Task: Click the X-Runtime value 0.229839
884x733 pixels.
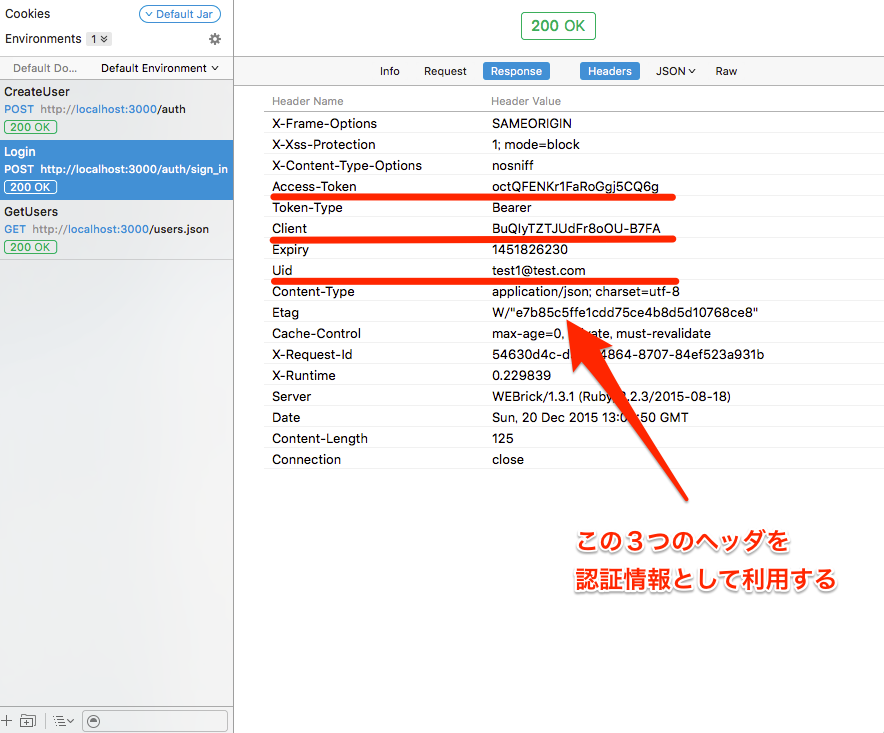Action: (x=521, y=376)
